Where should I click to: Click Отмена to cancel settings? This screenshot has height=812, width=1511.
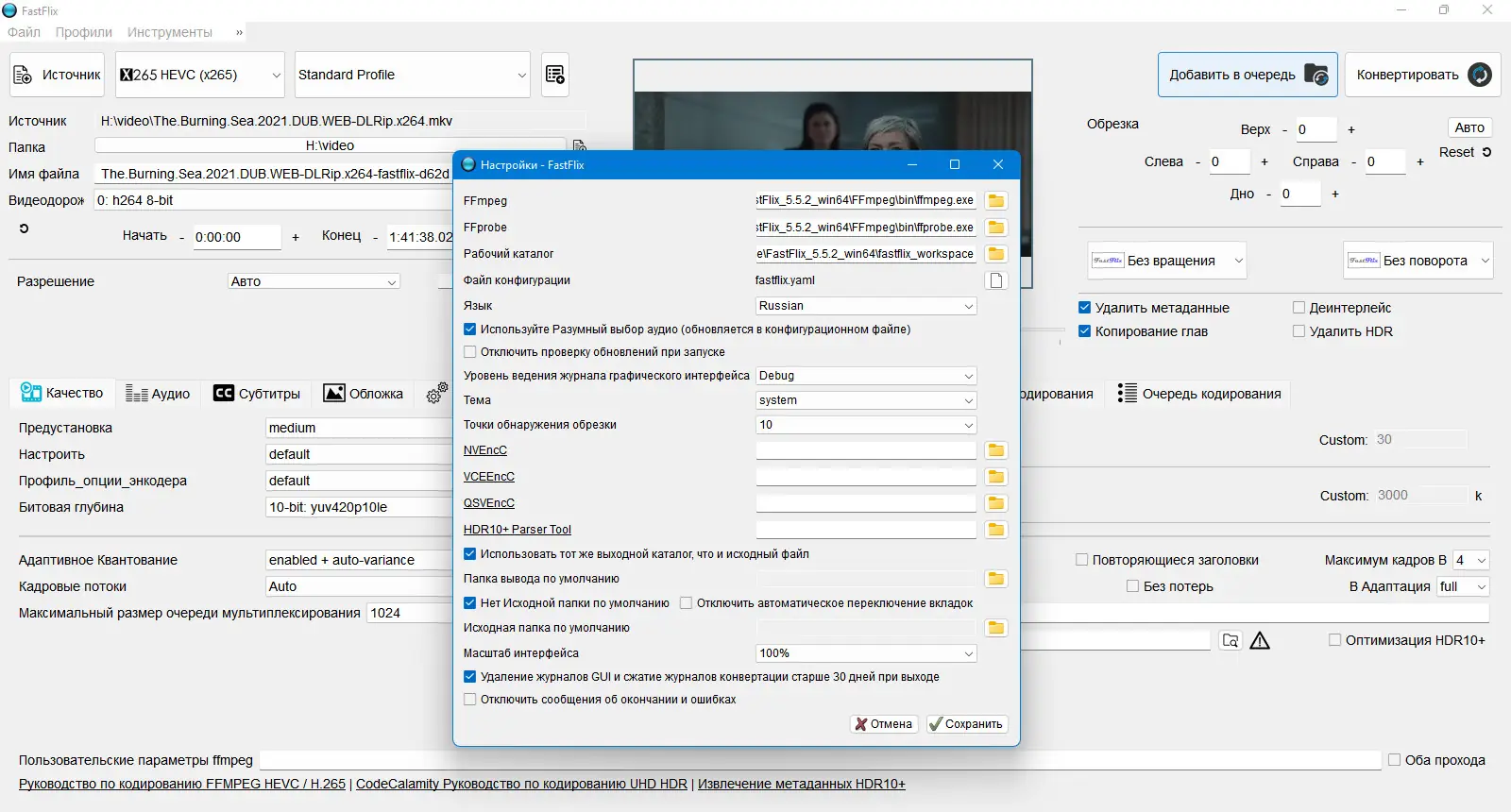click(x=884, y=724)
